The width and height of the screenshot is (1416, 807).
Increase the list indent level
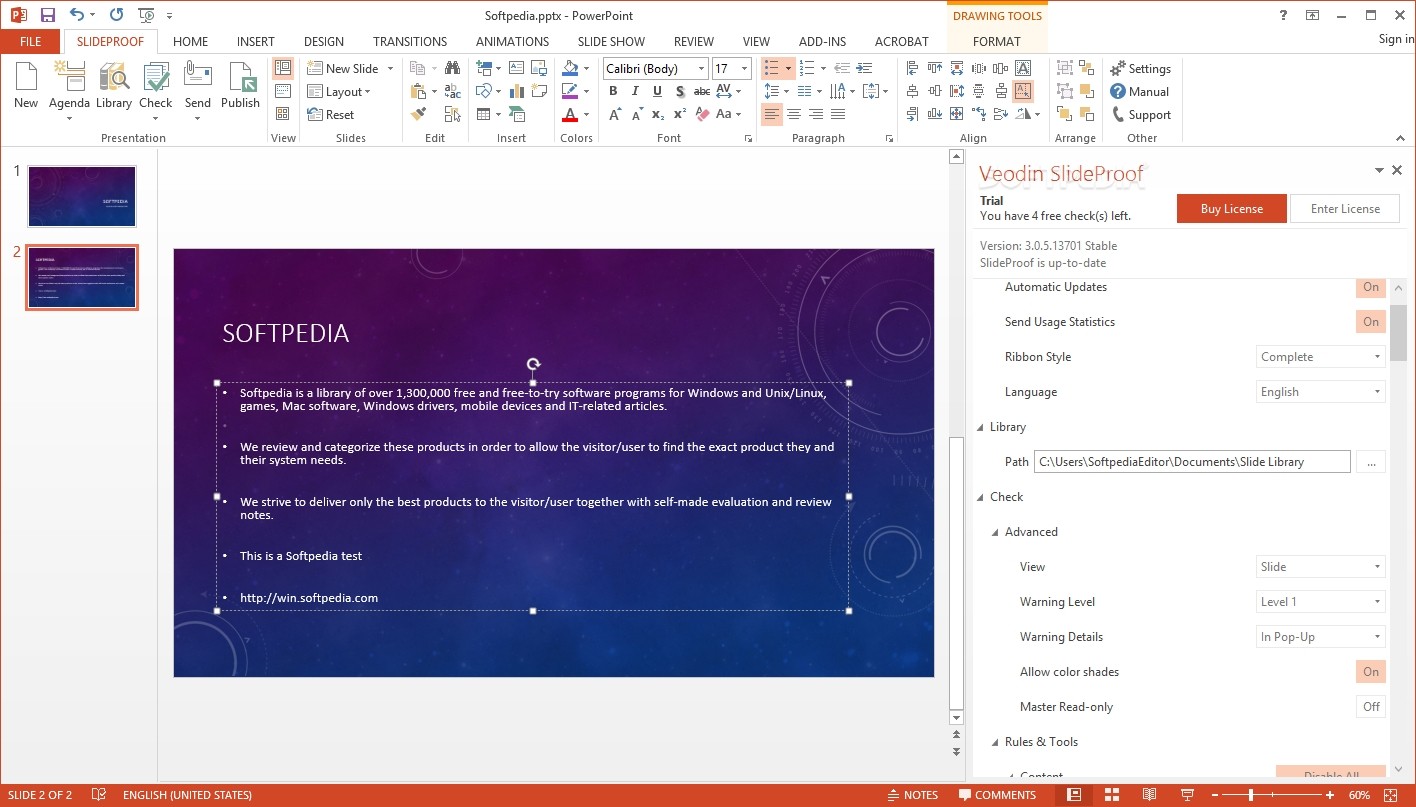[865, 68]
